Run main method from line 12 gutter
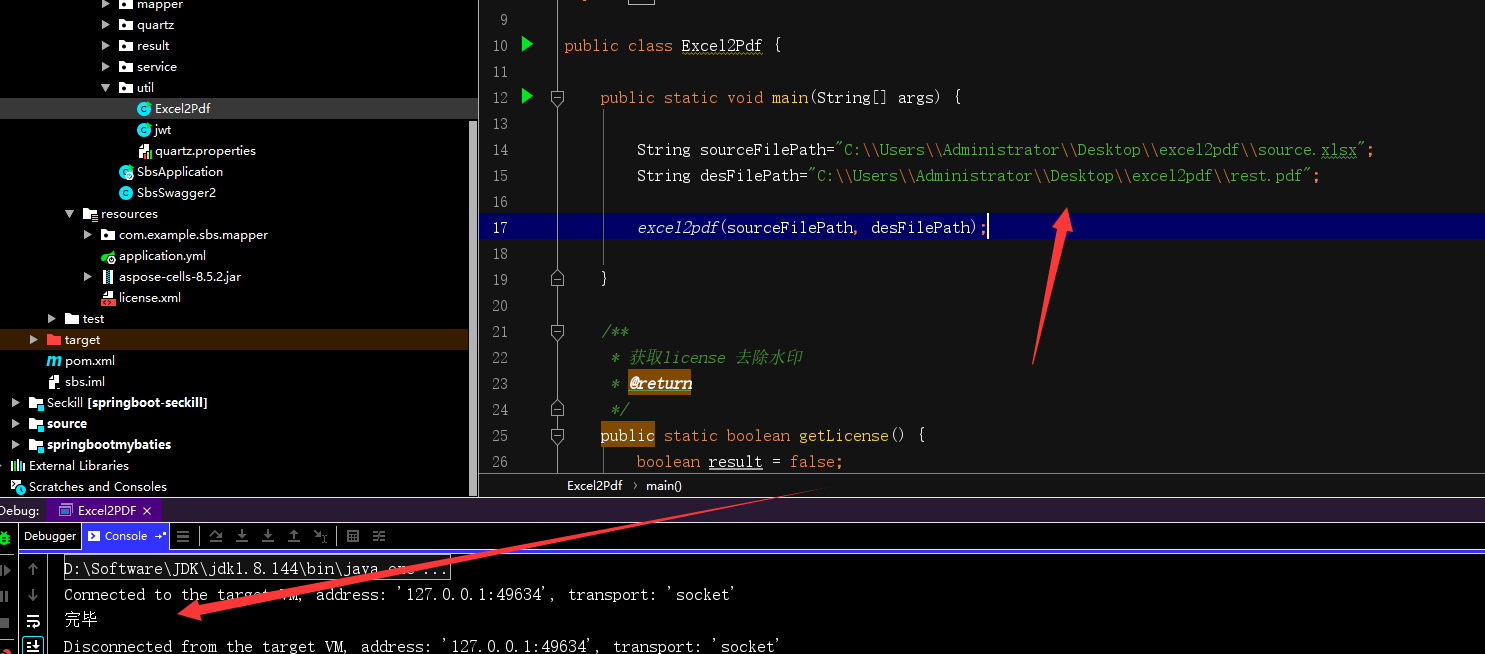Viewport: 1485px width, 654px height. [527, 96]
